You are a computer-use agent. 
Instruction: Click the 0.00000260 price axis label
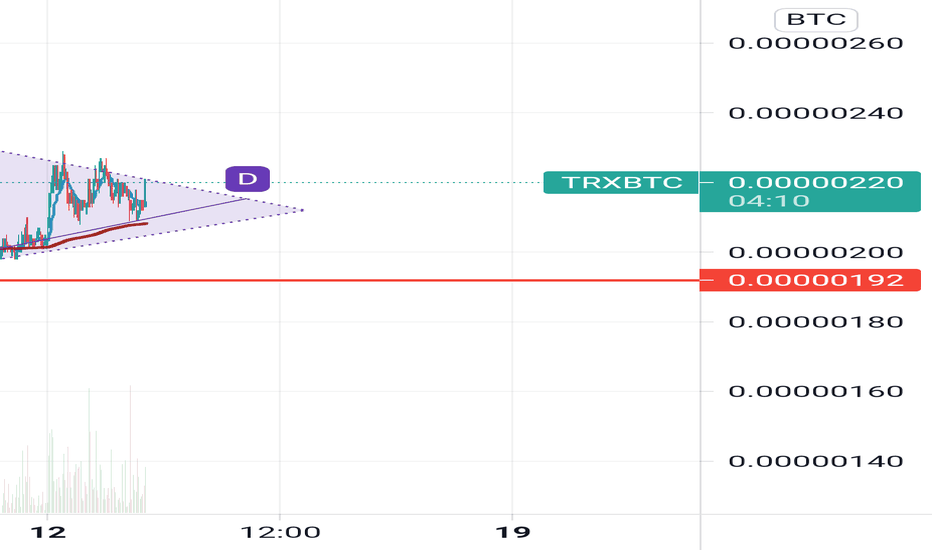pyautogui.click(x=816, y=43)
